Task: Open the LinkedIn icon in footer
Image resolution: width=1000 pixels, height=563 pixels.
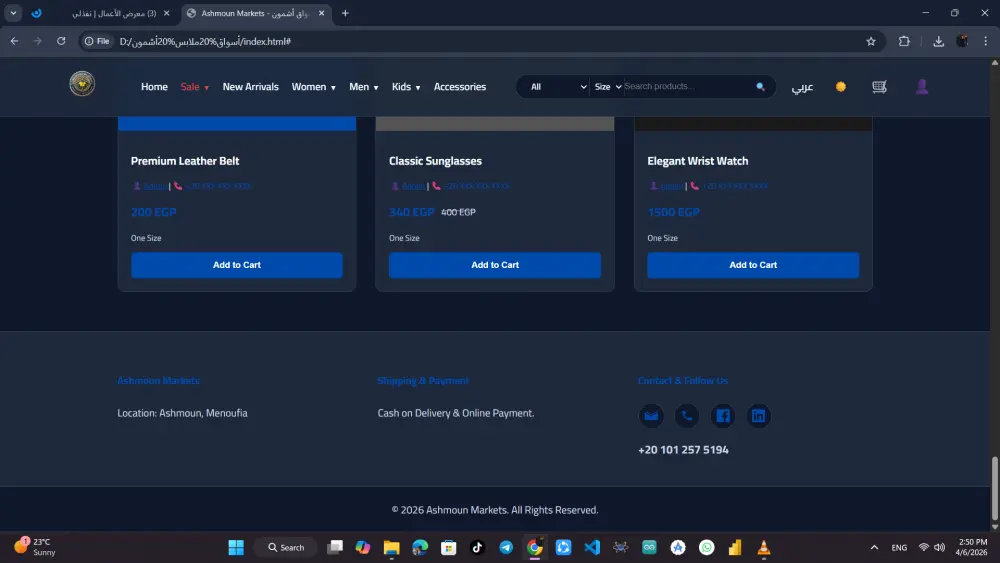Action: 758,416
